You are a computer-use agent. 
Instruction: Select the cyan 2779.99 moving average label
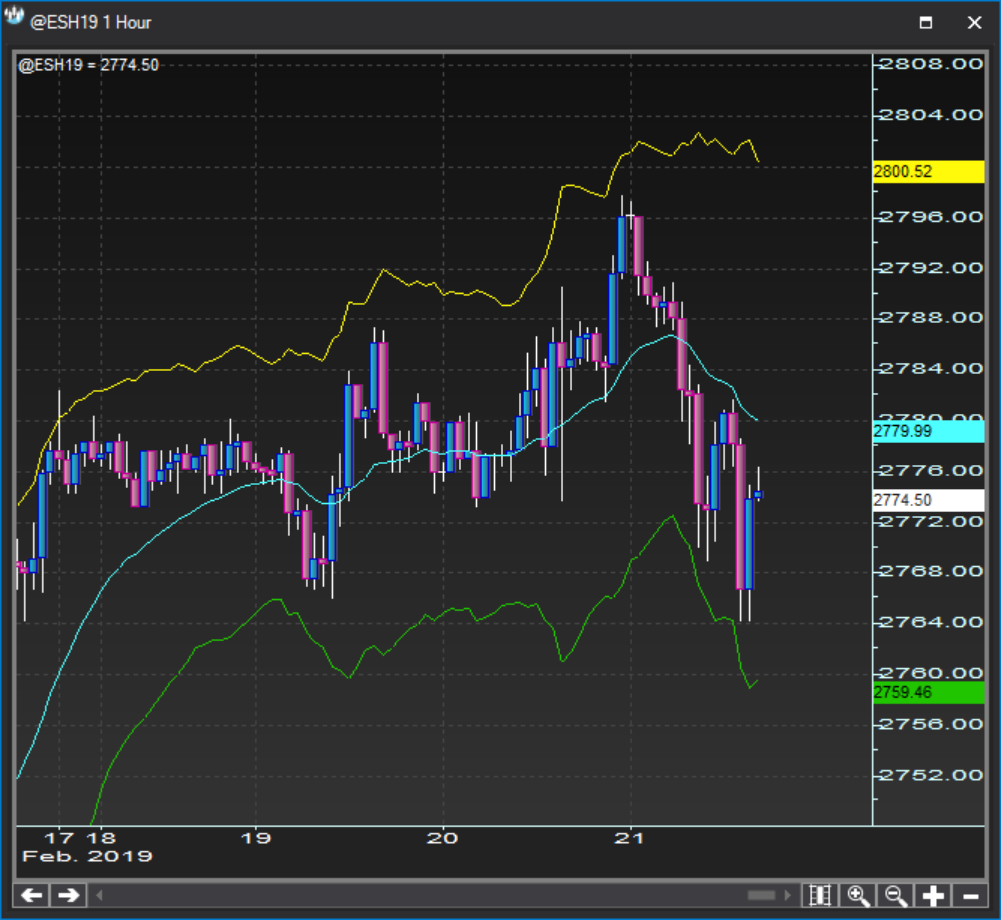point(929,432)
